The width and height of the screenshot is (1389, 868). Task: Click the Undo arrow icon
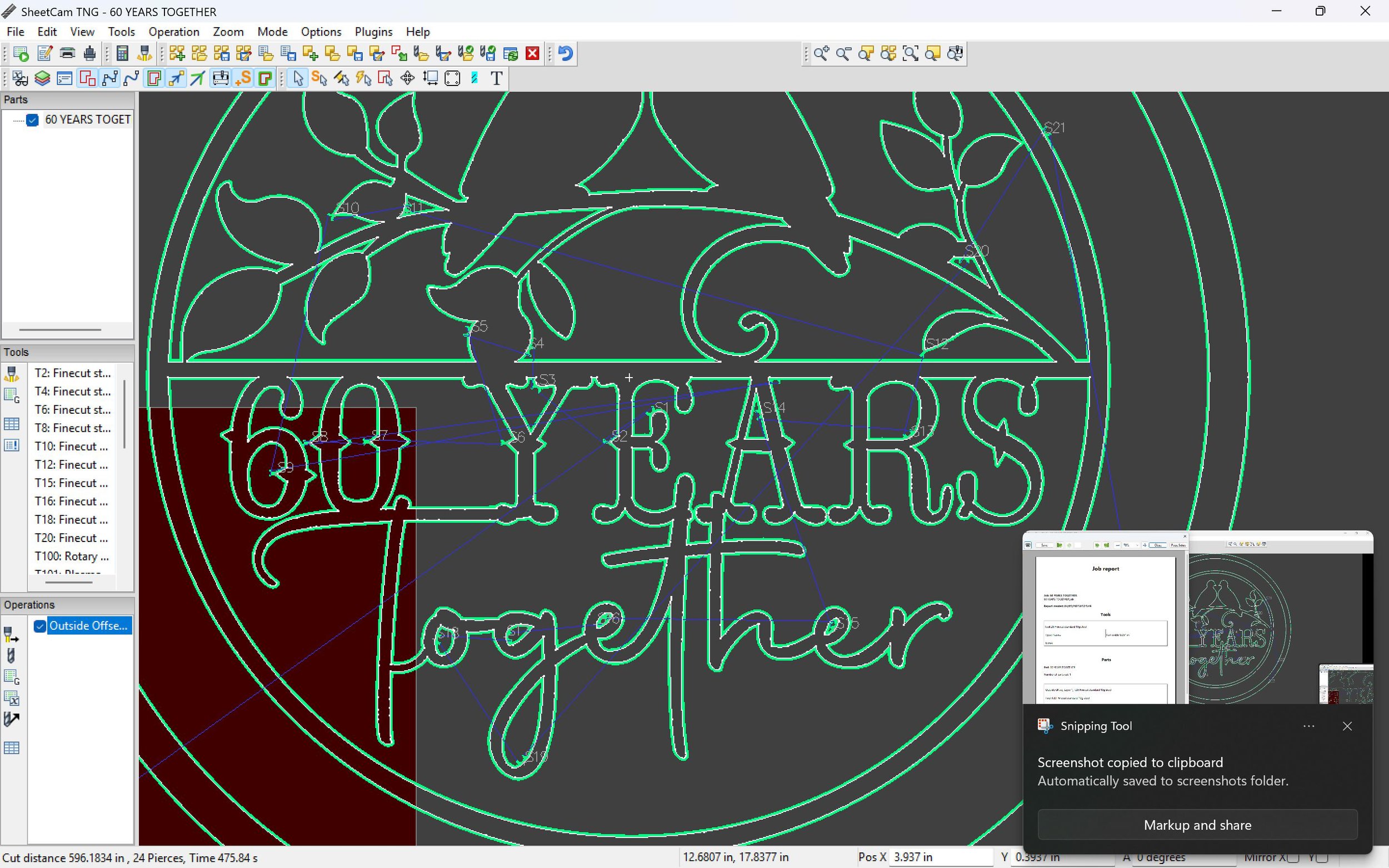click(565, 54)
